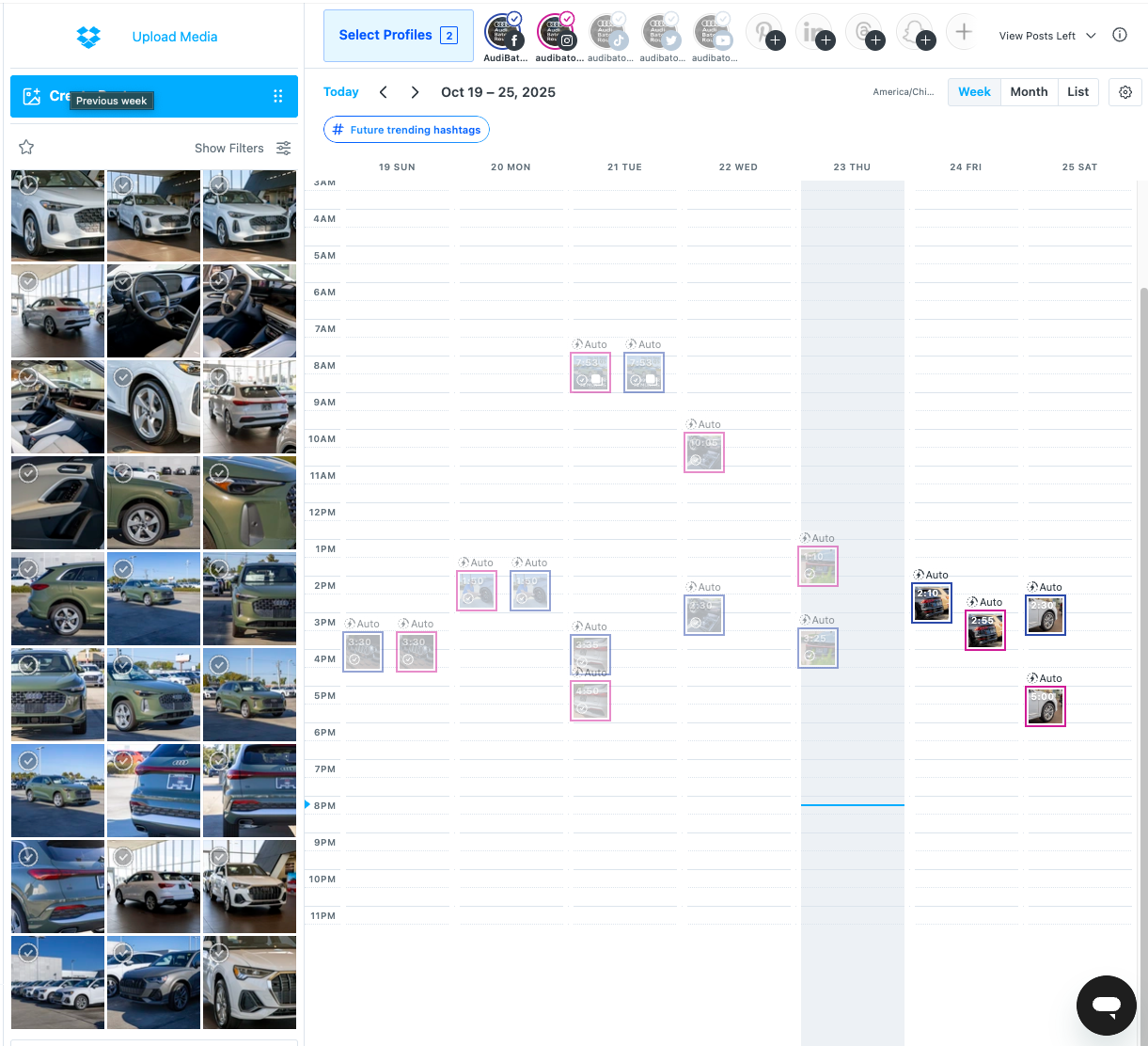The width and height of the screenshot is (1148, 1046).
Task: Open the Wednesday 10:05 posted item
Action: tap(704, 452)
